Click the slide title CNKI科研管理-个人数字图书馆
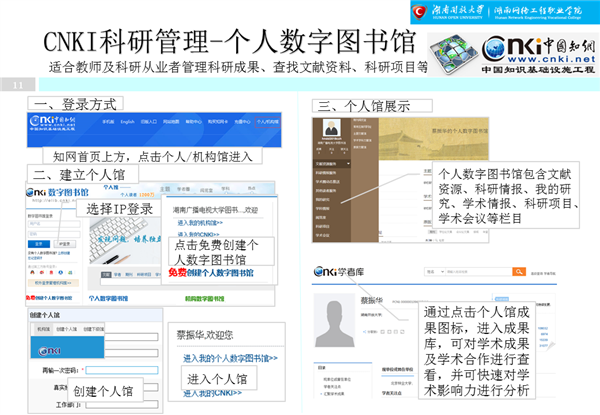This screenshot has width=600, height=415. tap(230, 41)
